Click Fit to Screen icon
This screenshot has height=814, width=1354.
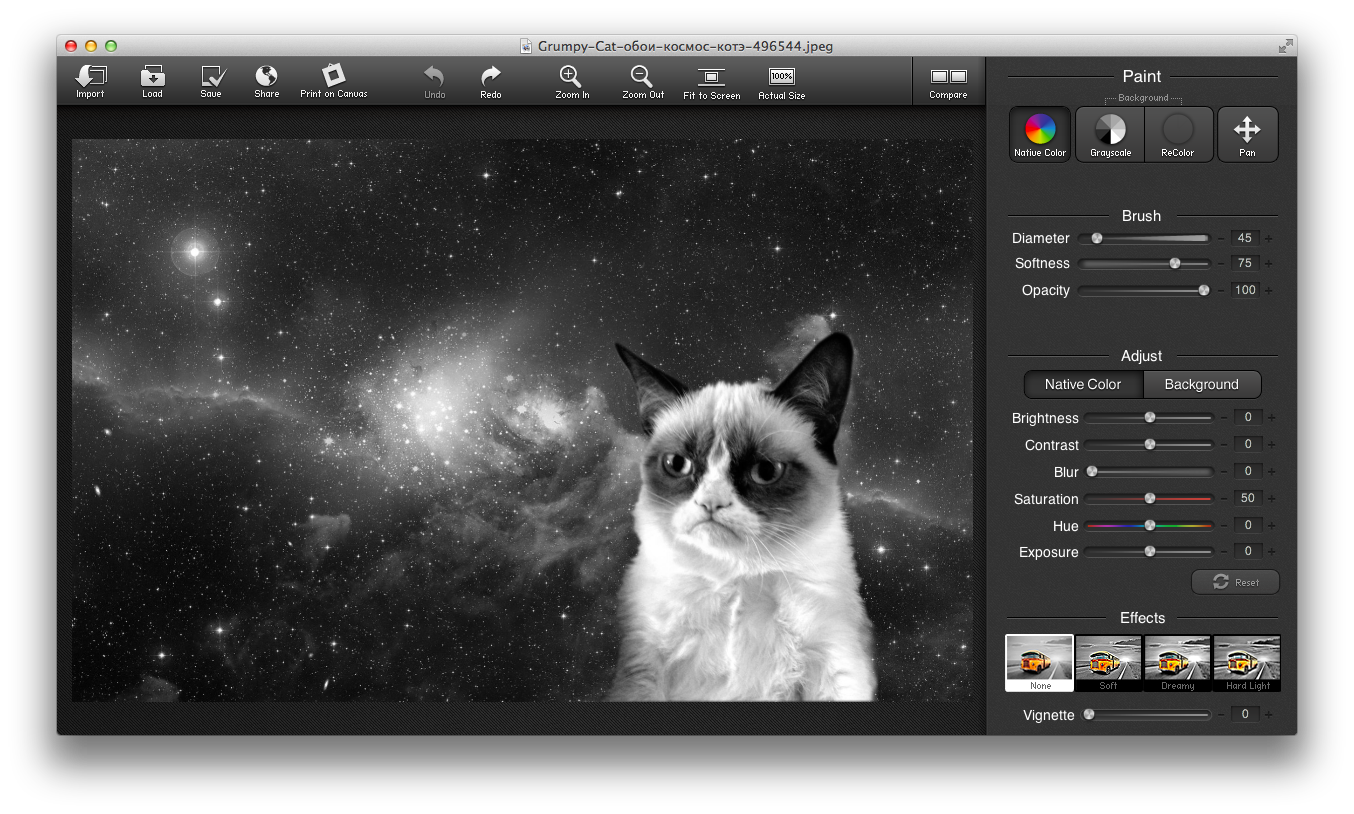point(711,77)
